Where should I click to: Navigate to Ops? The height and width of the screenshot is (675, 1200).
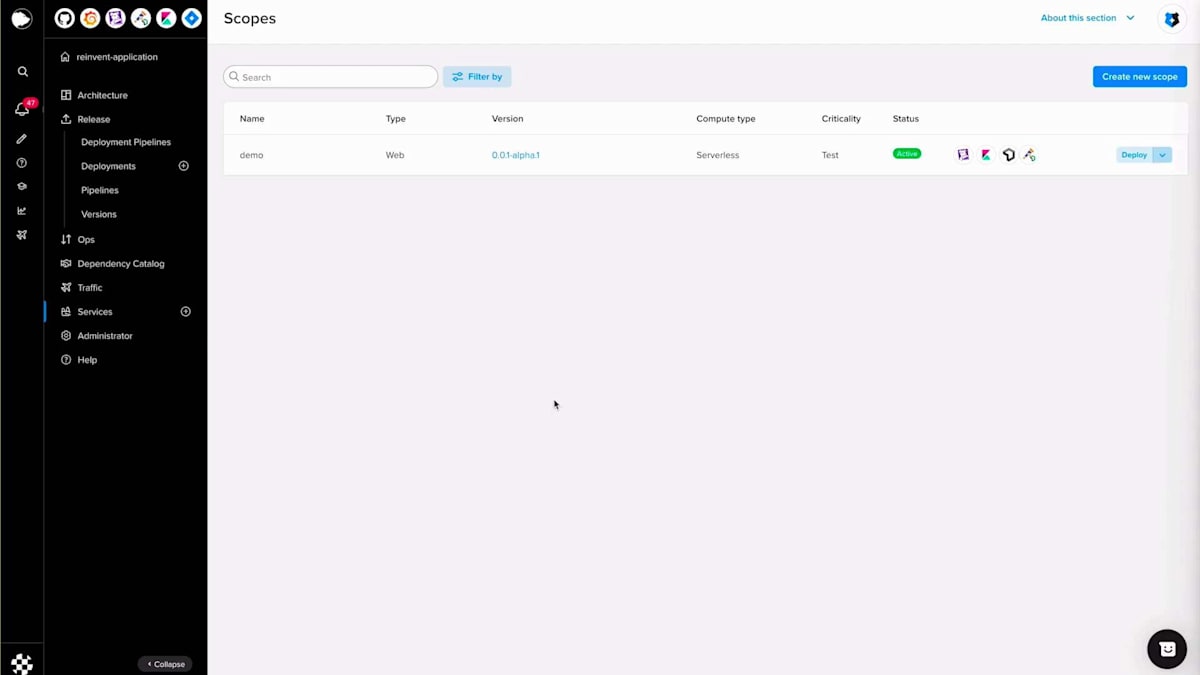pyautogui.click(x=86, y=240)
